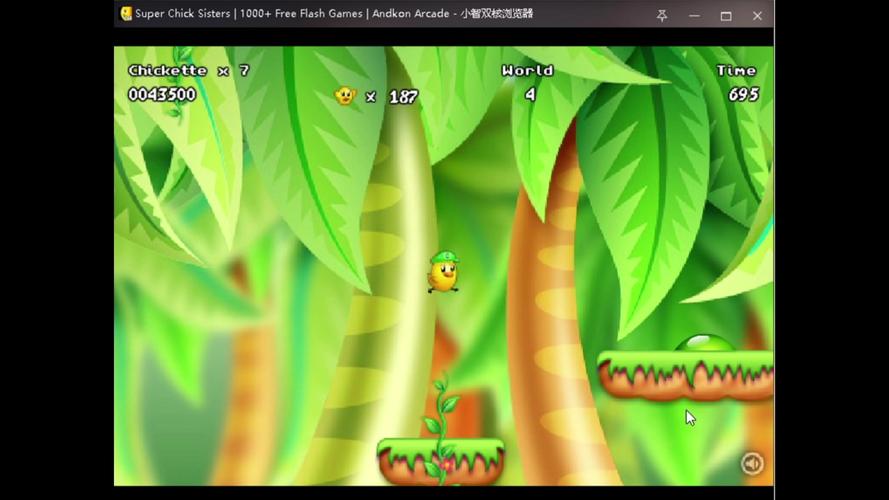Click the 695 timer value
This screenshot has height=500, width=889.
click(743, 95)
